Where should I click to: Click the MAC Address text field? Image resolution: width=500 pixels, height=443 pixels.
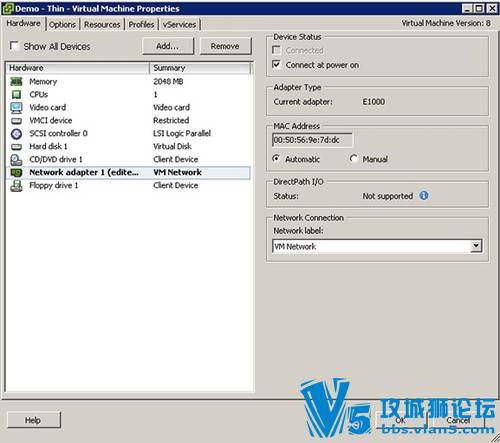click(312, 140)
